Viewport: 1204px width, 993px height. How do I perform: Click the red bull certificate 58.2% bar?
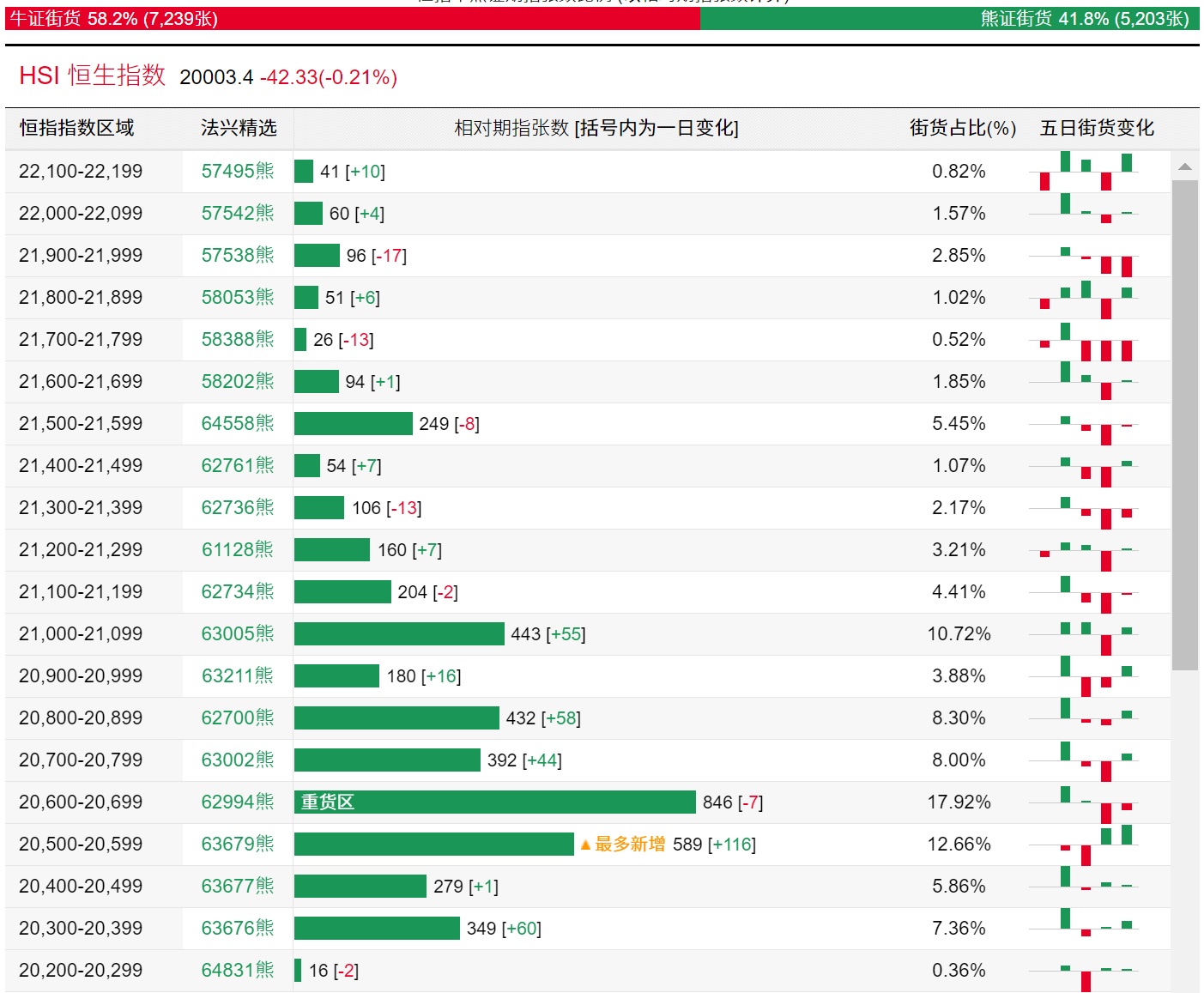353,19
